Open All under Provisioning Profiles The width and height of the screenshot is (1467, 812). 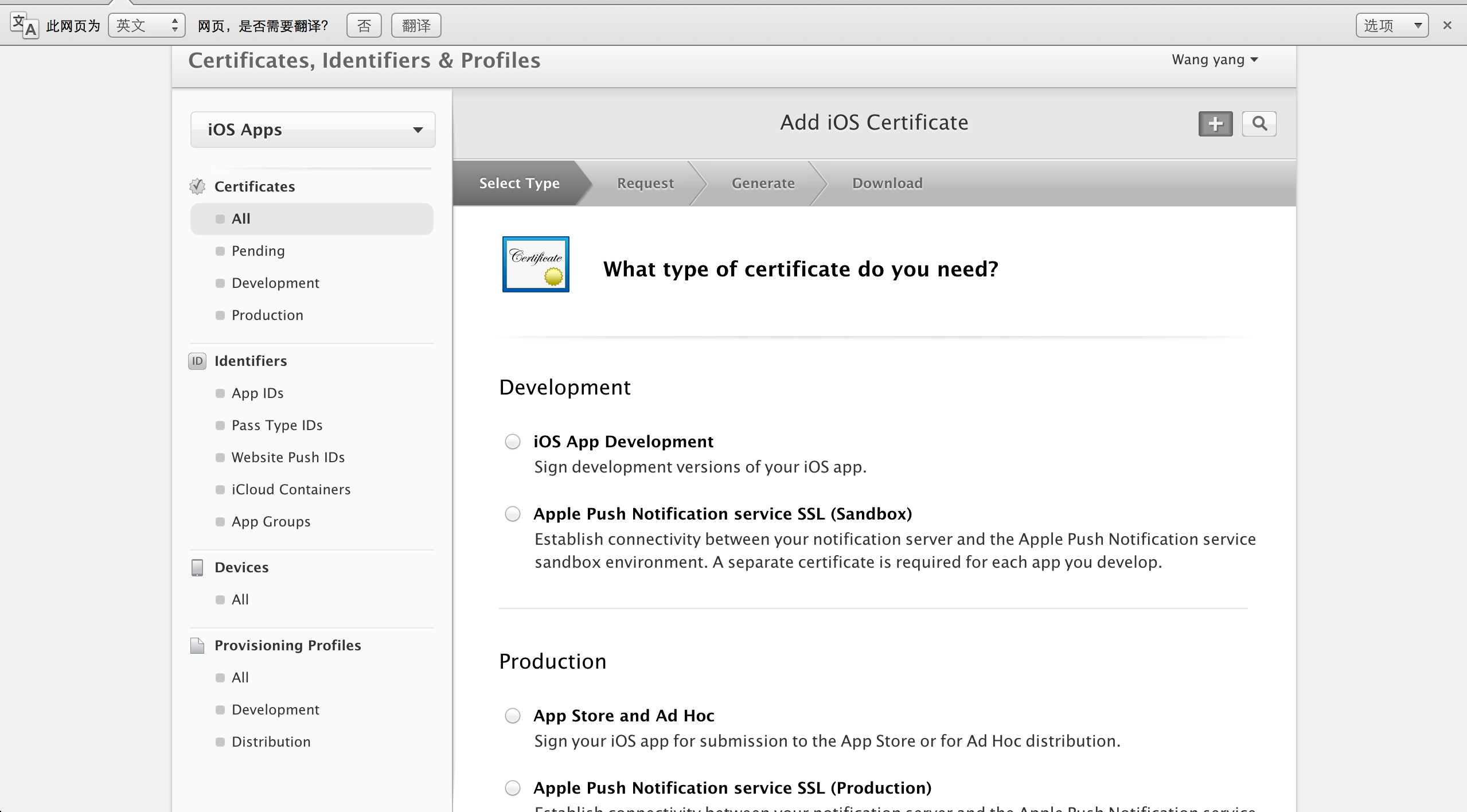240,677
